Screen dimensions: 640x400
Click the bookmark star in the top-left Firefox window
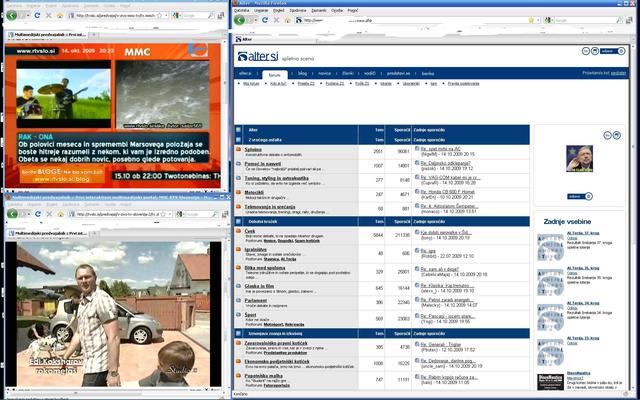coord(160,15)
